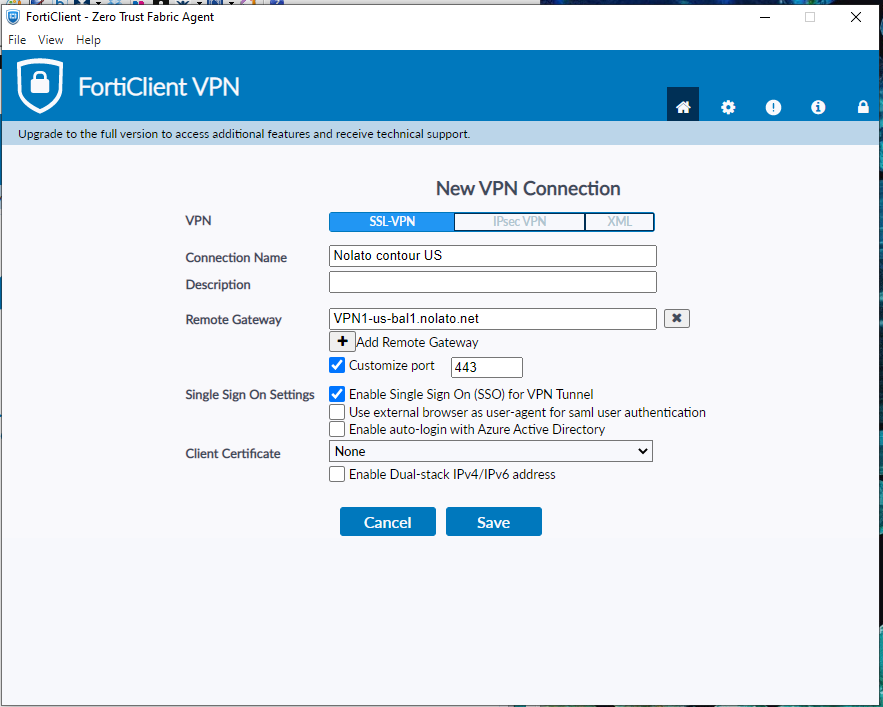Click the port number field showing 443

(x=487, y=367)
